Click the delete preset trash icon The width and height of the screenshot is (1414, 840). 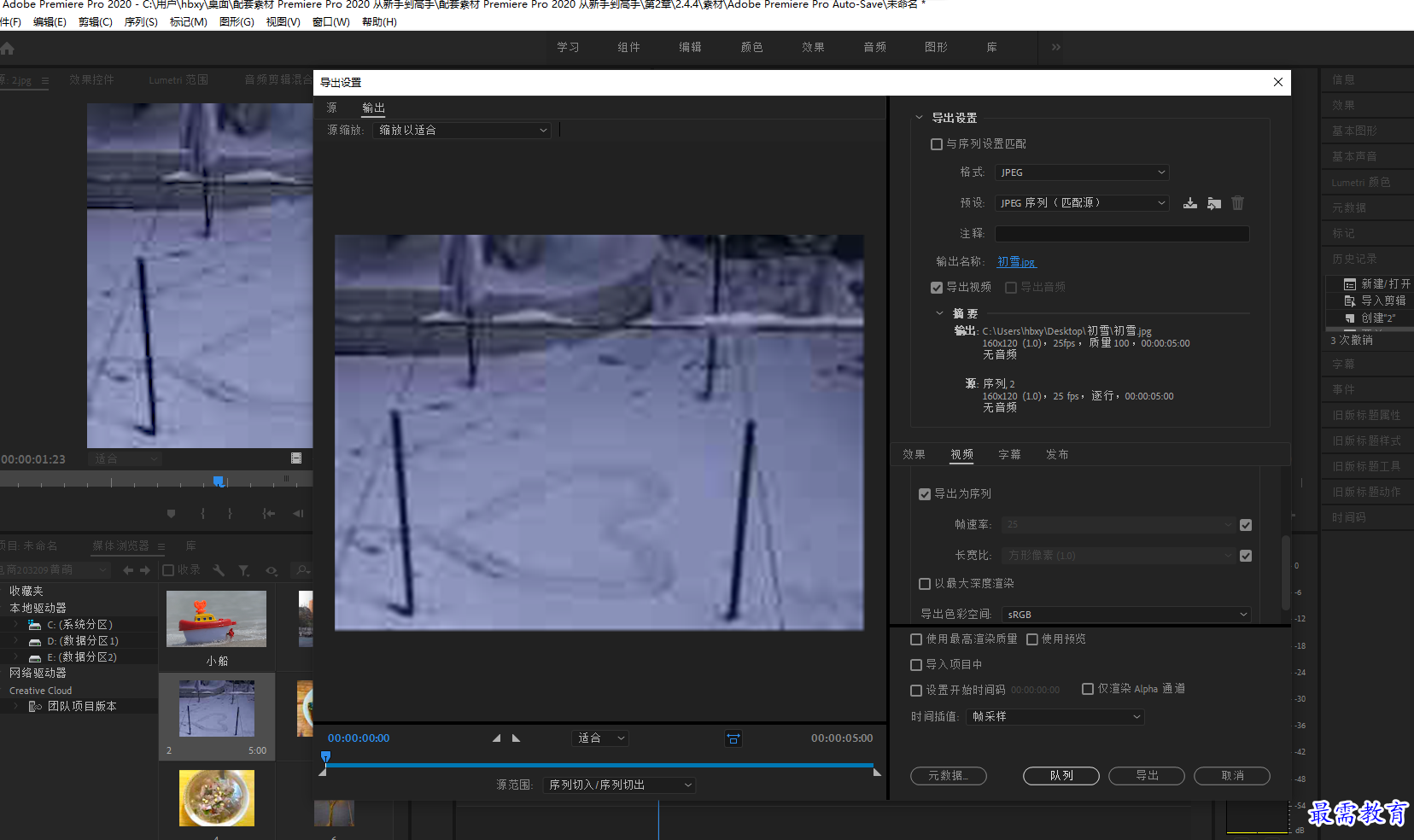1237,203
